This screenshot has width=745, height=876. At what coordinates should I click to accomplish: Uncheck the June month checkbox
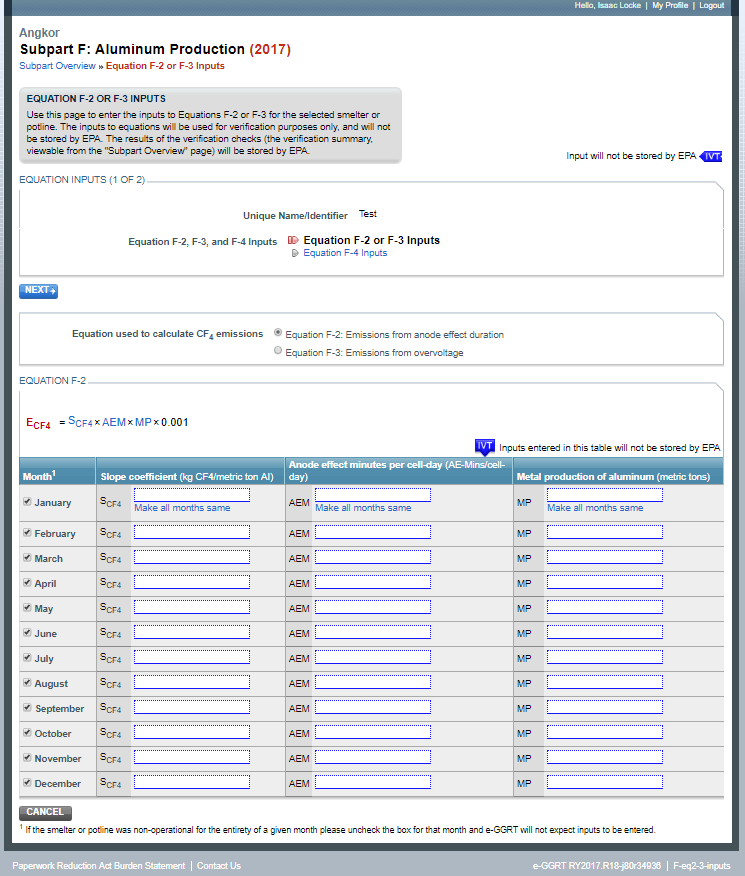pyautogui.click(x=27, y=632)
